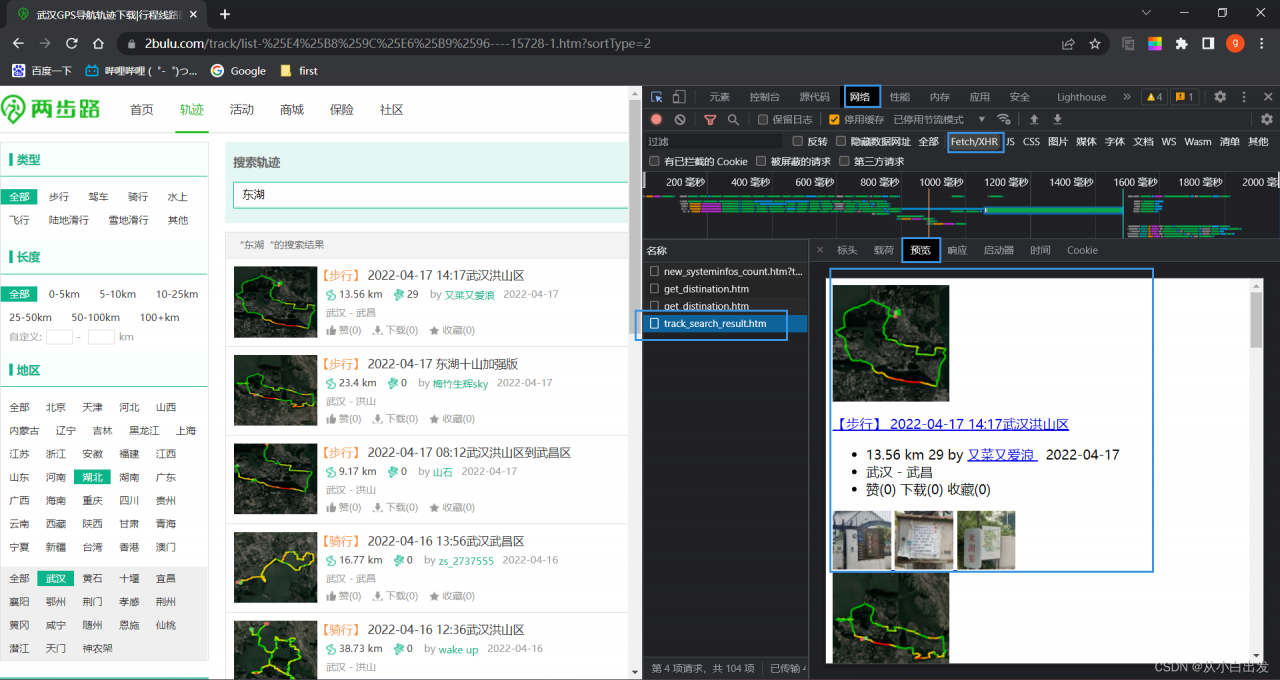
Task: Choose the 5-10km length filter
Action: click(117, 294)
